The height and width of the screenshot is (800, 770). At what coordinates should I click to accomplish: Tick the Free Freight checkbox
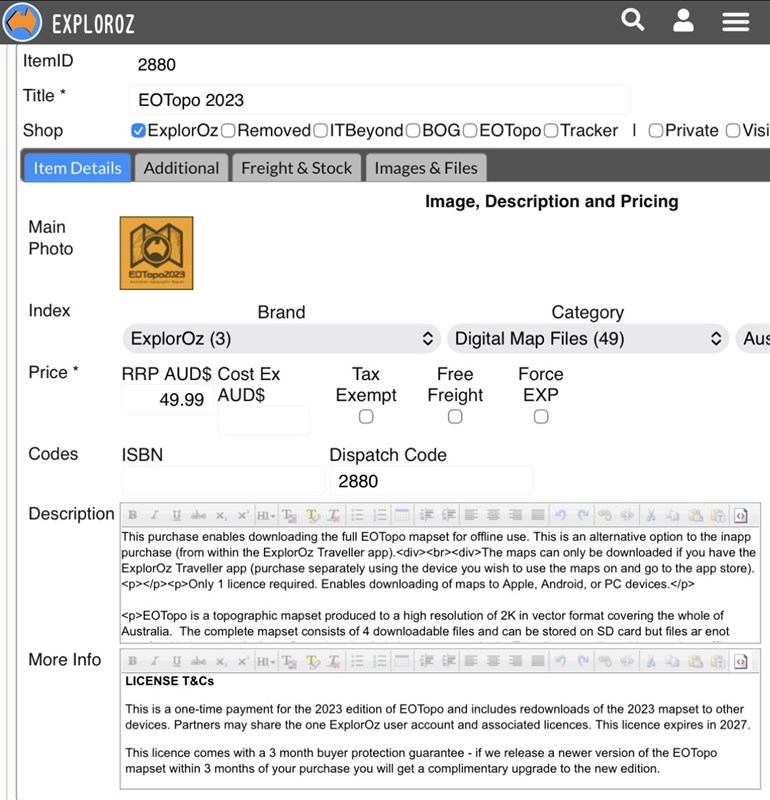[455, 416]
